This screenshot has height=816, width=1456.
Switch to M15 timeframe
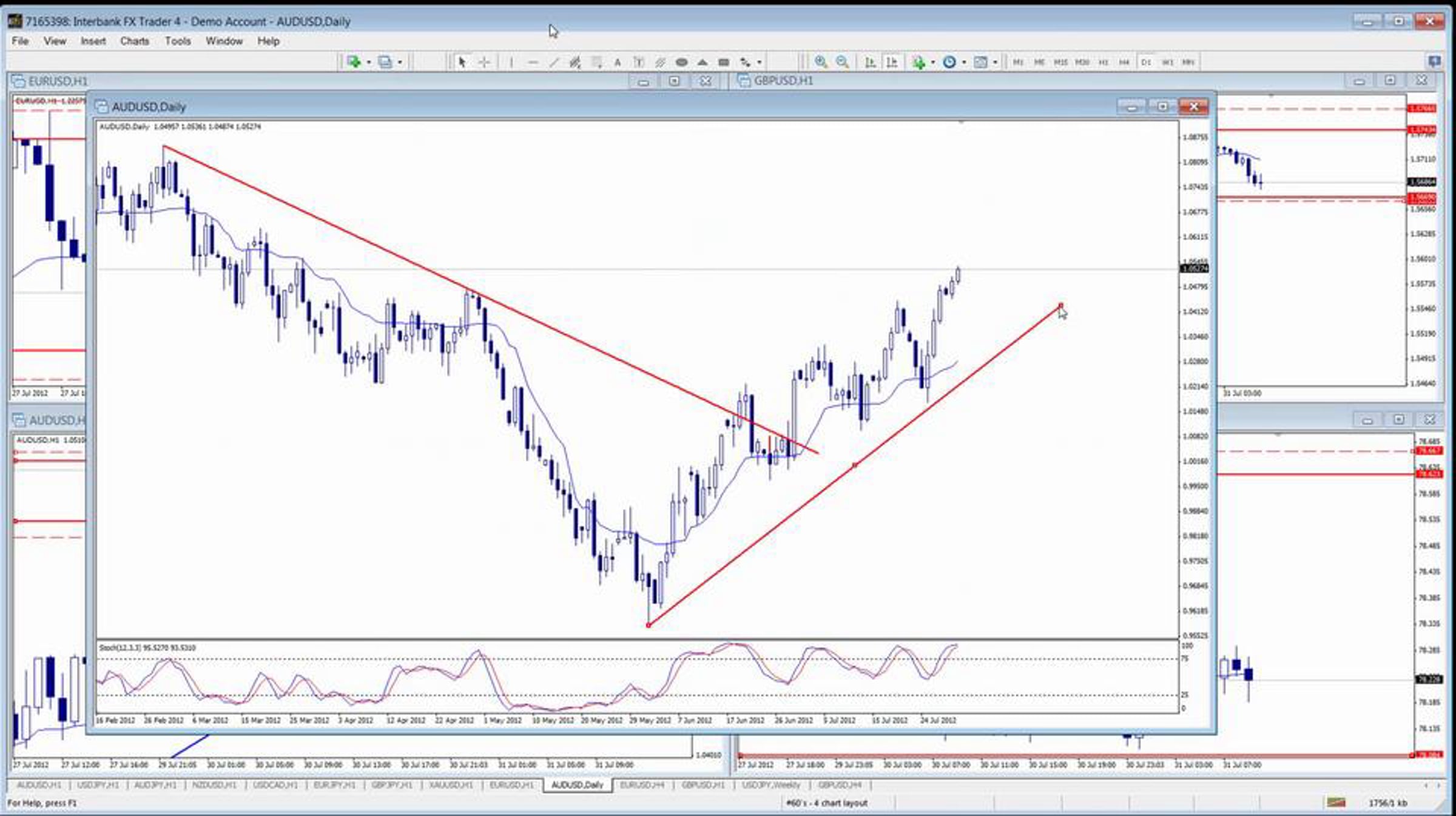coord(1060,62)
